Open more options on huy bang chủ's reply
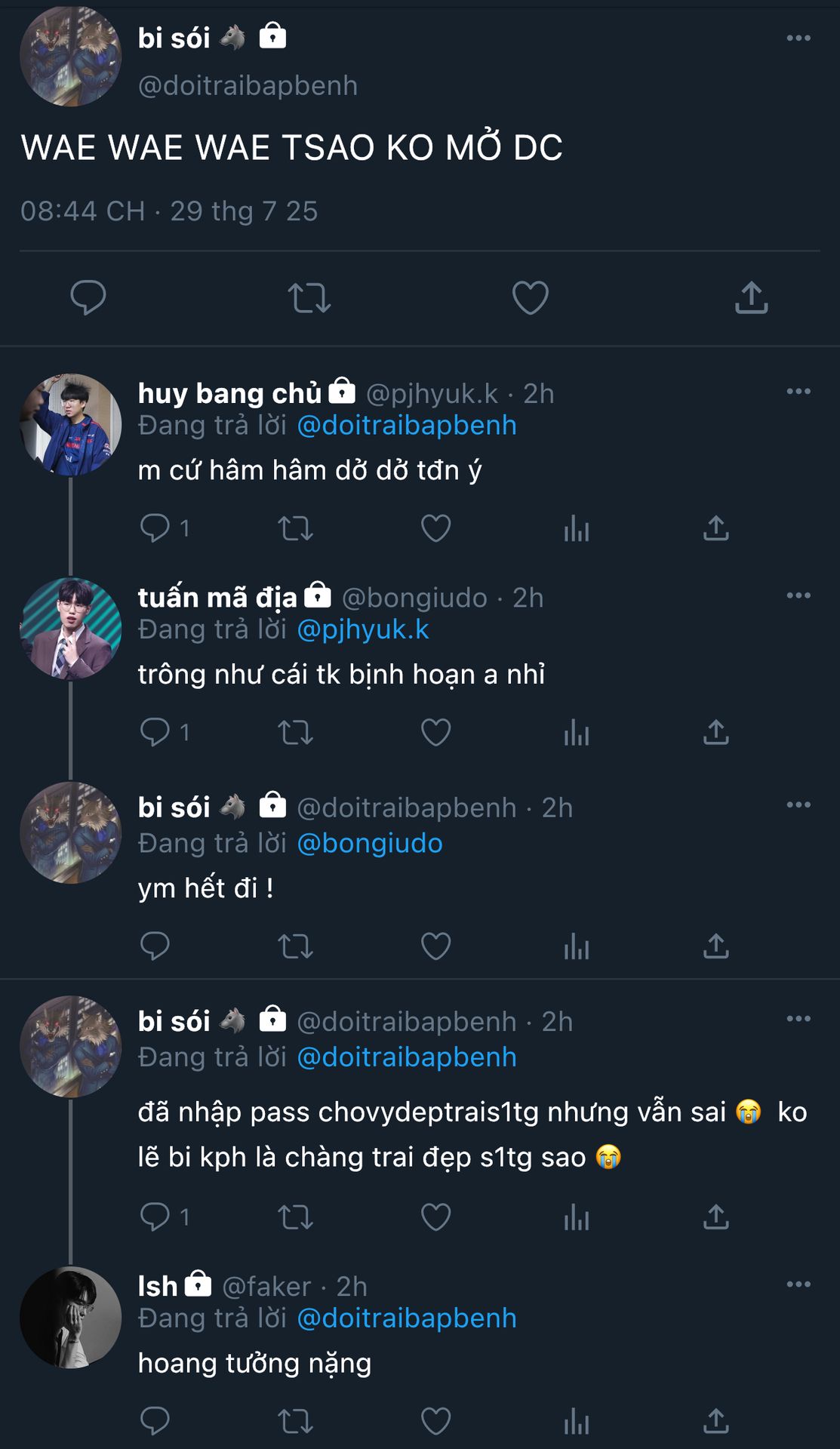 798,391
